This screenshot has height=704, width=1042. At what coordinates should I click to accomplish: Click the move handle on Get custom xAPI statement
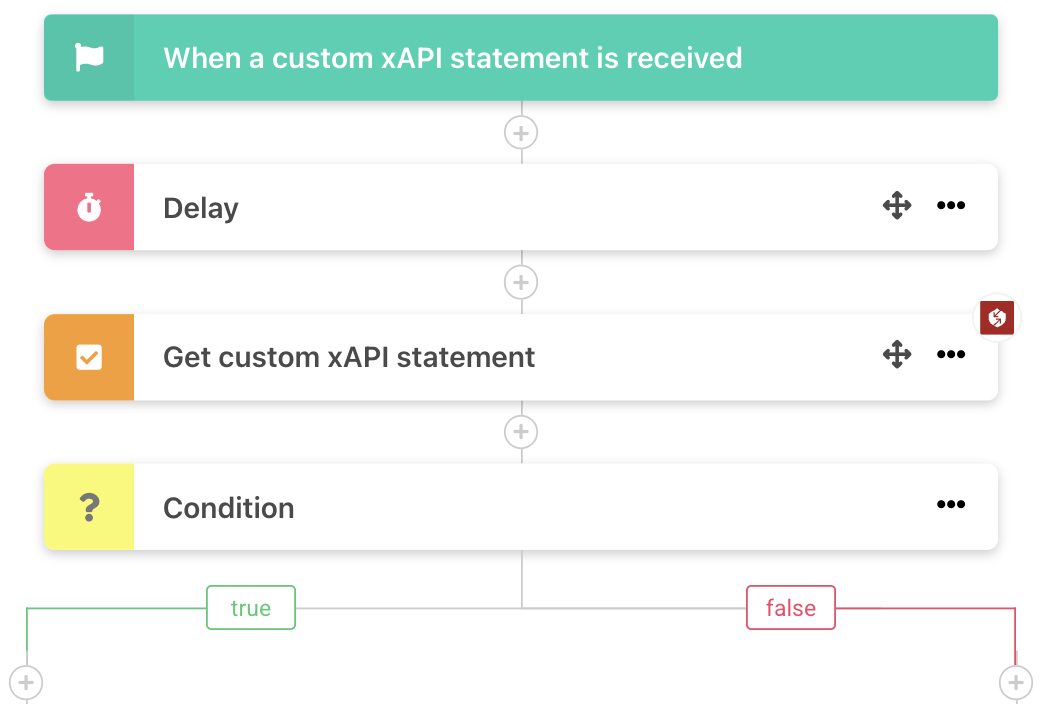click(897, 354)
